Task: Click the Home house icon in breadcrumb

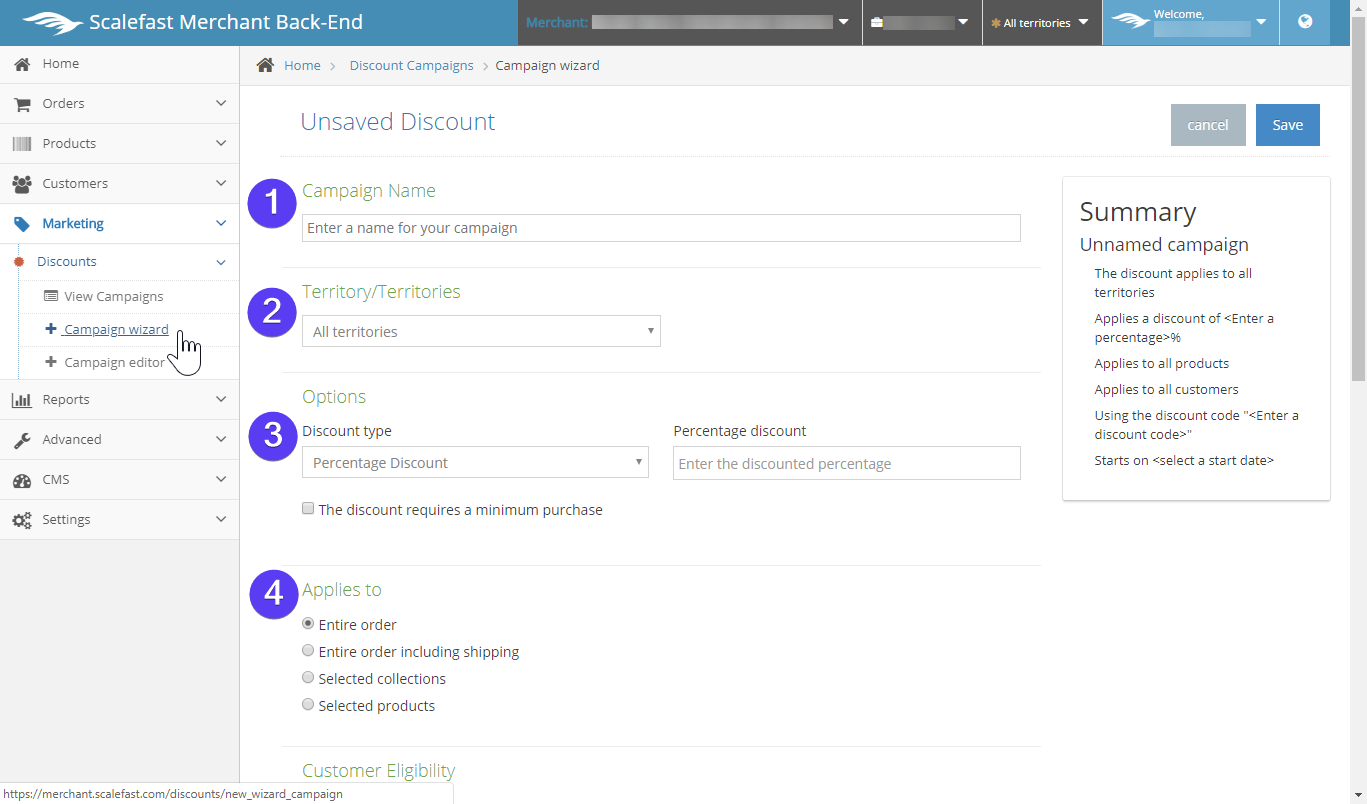Action: point(265,65)
